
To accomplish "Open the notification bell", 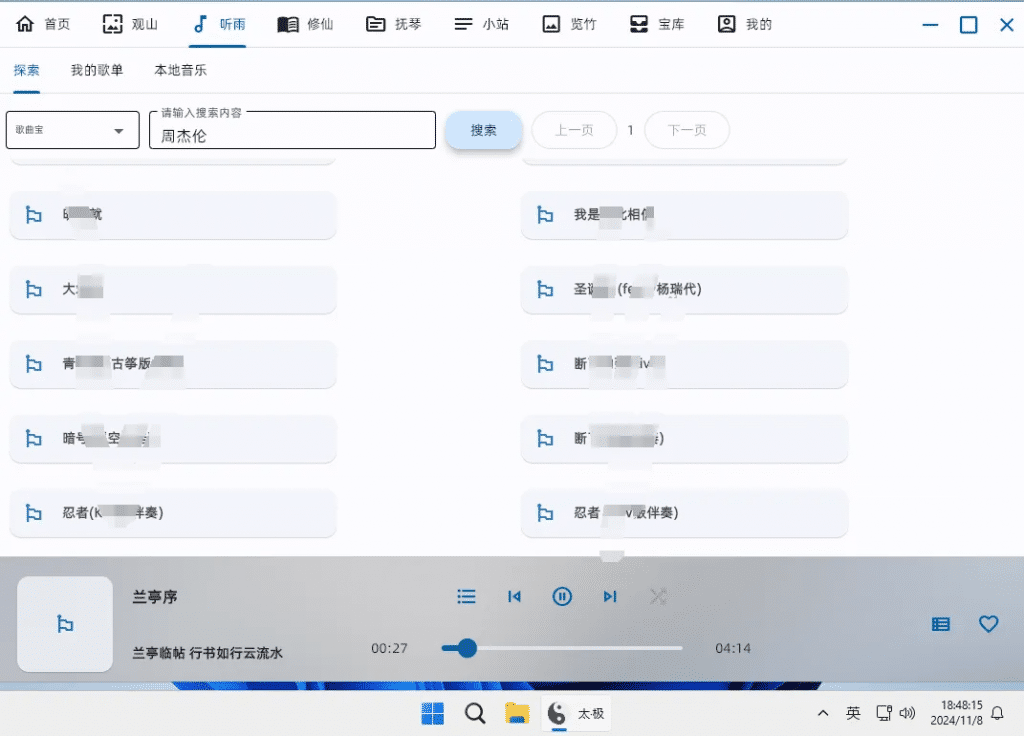I will (x=997, y=713).
